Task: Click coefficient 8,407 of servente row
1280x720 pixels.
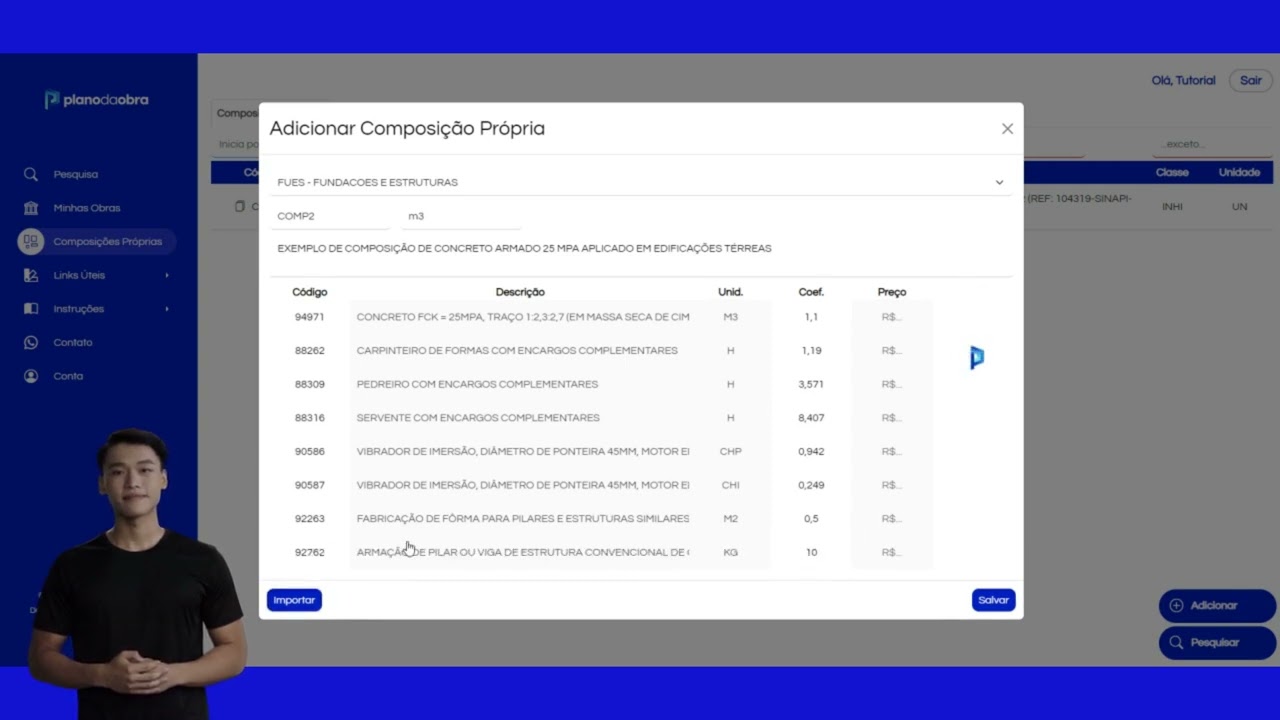Action: (x=811, y=418)
